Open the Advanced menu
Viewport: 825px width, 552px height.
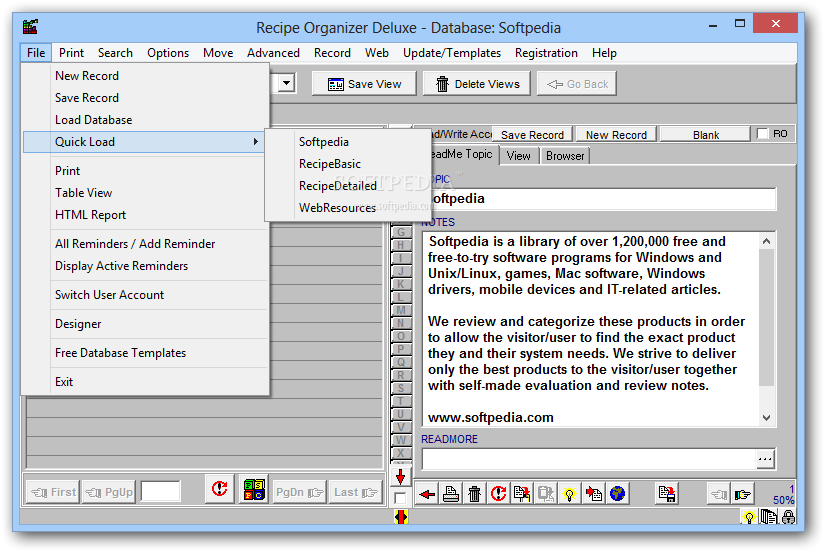[273, 53]
